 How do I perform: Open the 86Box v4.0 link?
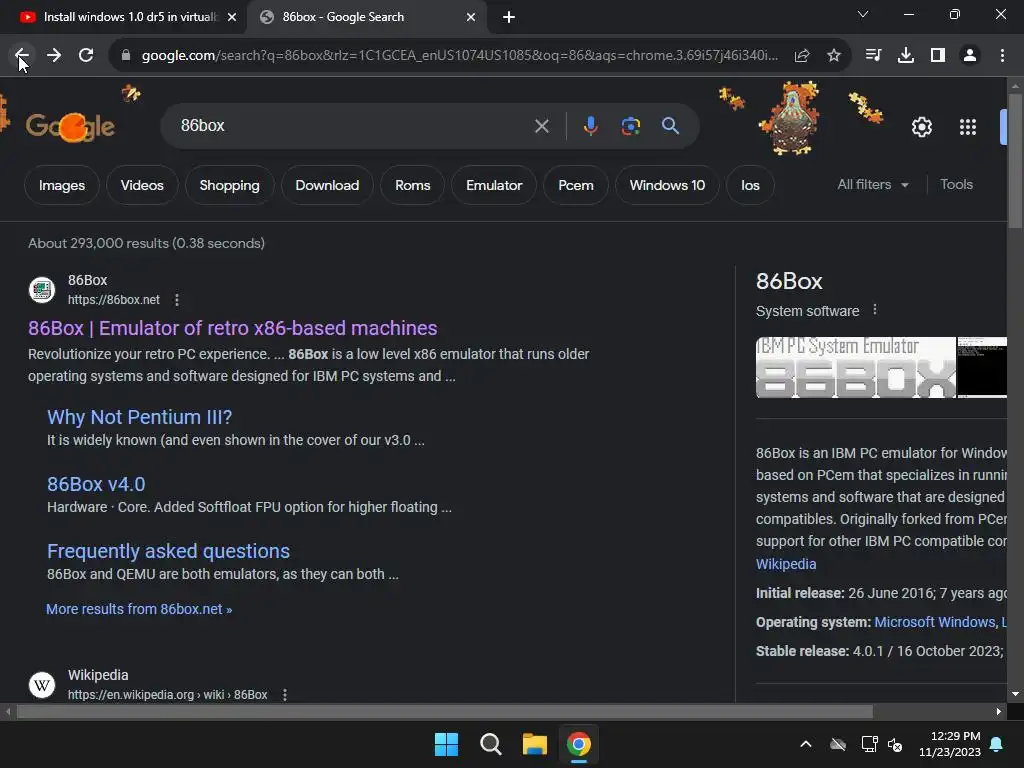point(96,484)
